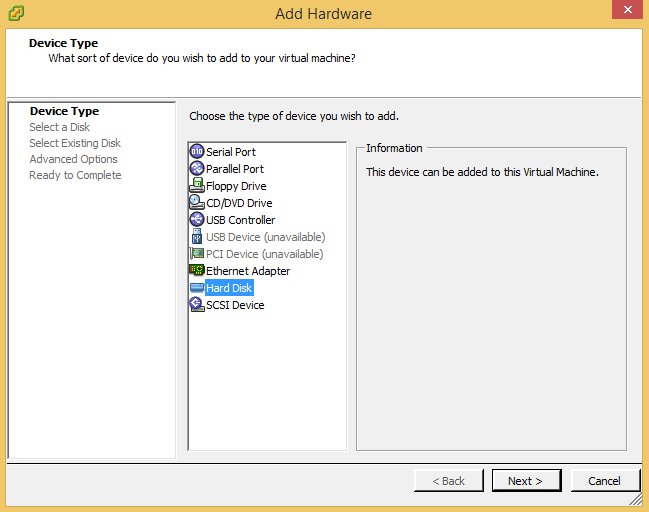This screenshot has height=512, width=649.
Task: Go to Select a Disk step
Action: [59, 127]
